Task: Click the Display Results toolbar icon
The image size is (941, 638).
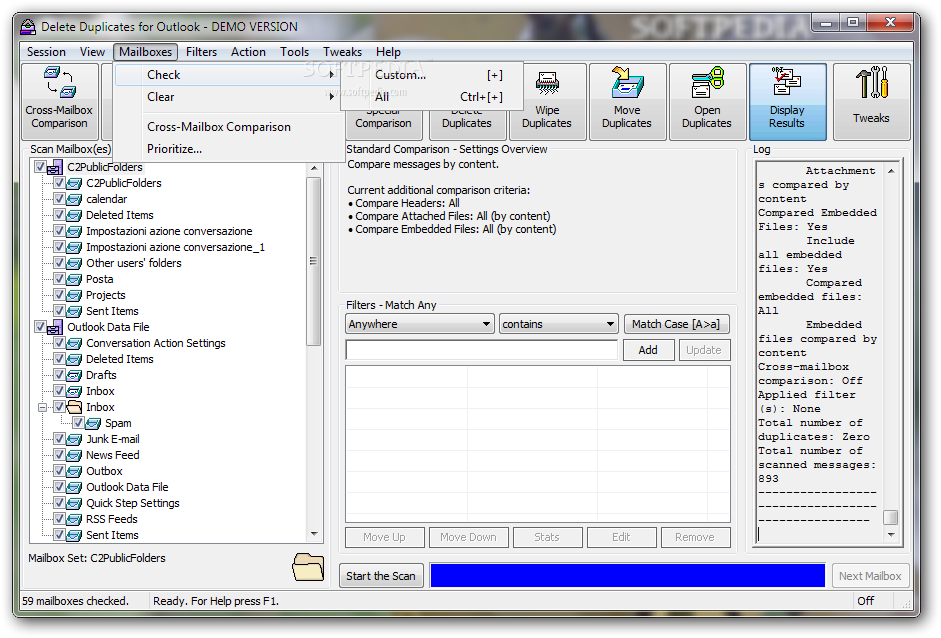Action: (x=787, y=82)
